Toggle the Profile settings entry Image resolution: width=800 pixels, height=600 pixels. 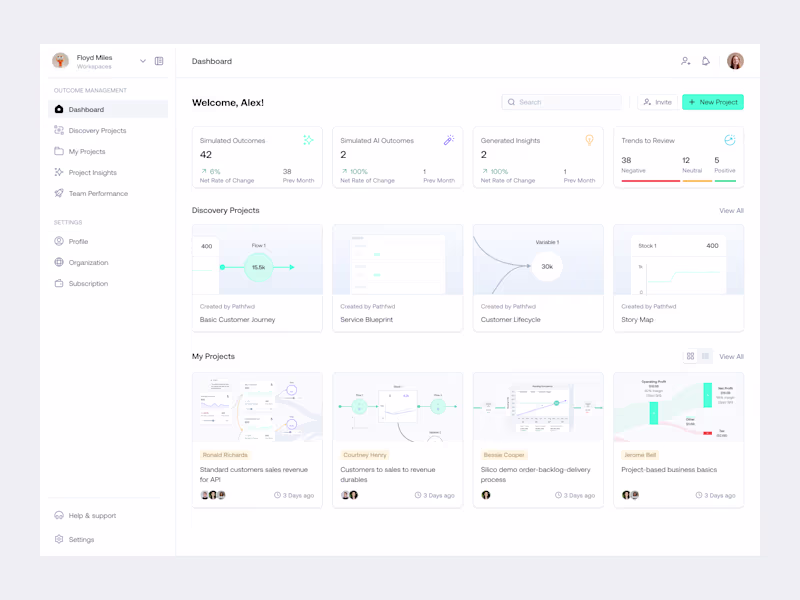click(78, 241)
